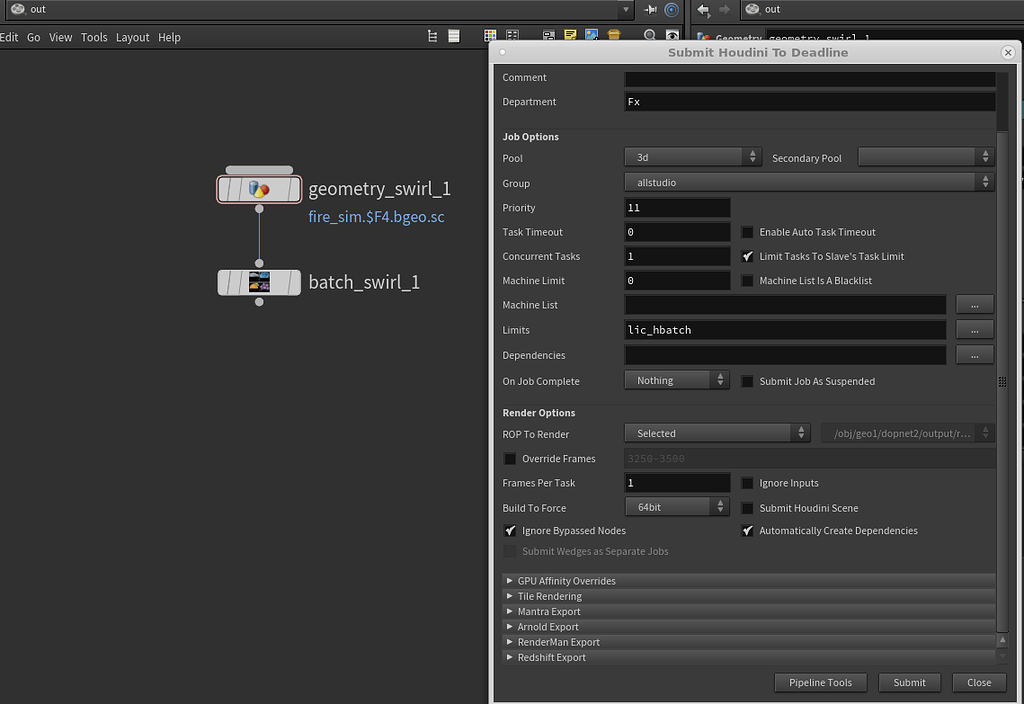1024x704 pixels.
Task: Check the Override Frames option
Action: click(x=510, y=459)
